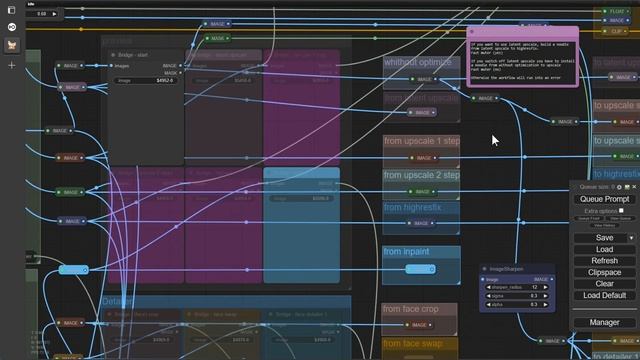Click the green MASK reroute node at top
This screenshot has width=640, height=360.
pyautogui.click(x=217, y=38)
